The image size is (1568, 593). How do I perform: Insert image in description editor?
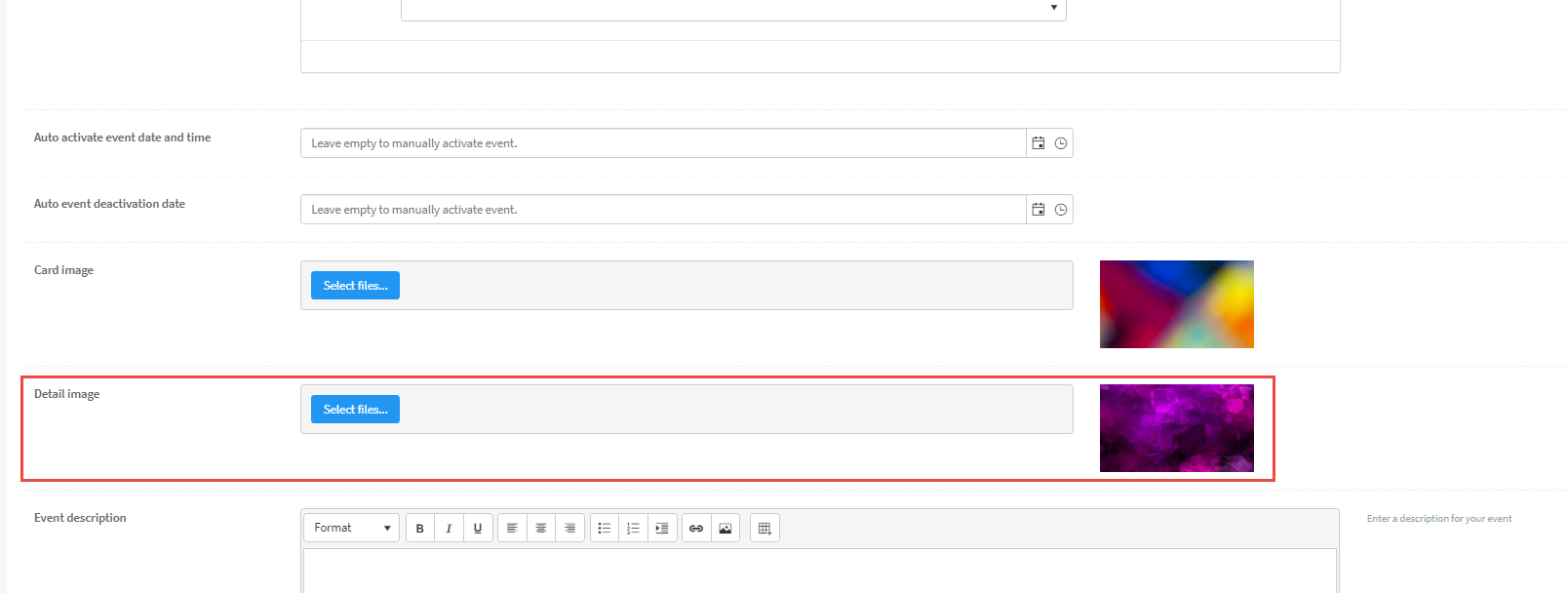coord(725,528)
